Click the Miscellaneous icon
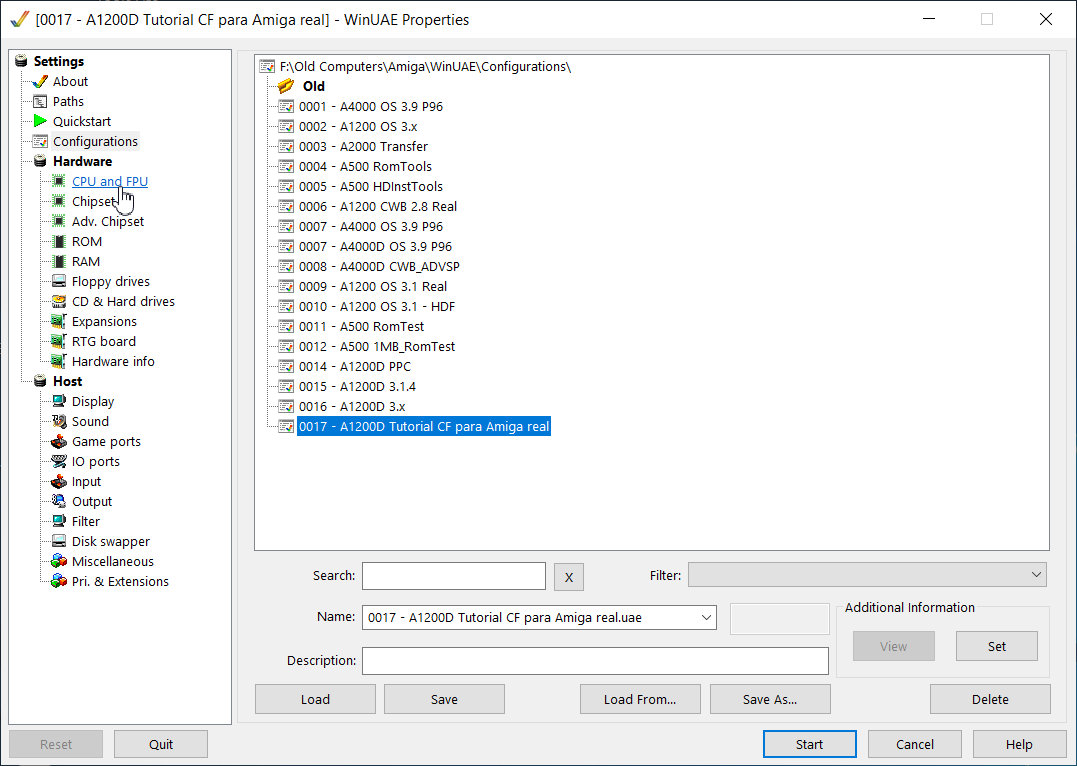 (59, 561)
